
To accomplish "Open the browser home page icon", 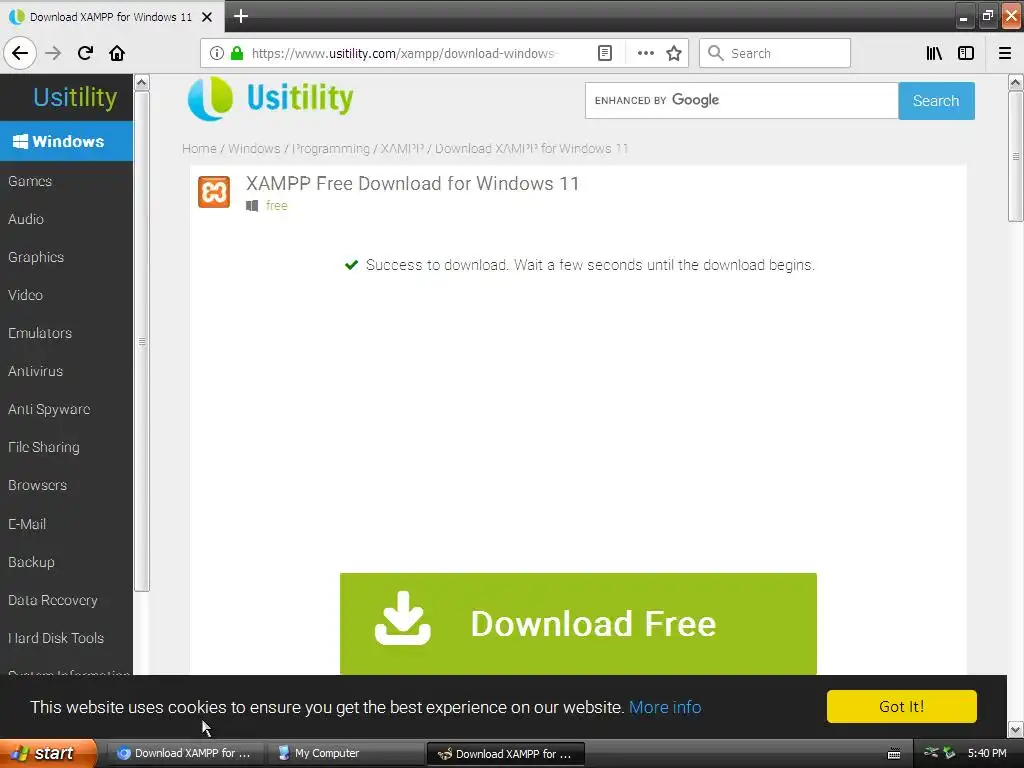I will [x=117, y=53].
